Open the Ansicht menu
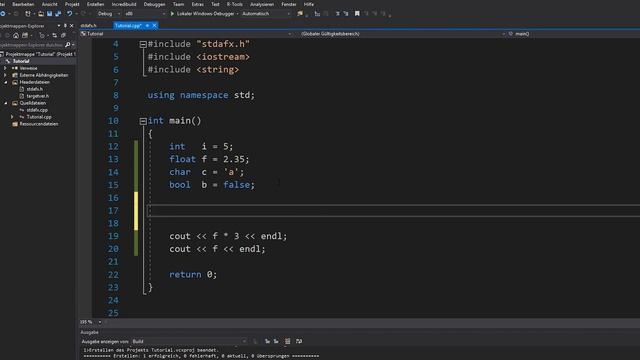This screenshot has width=640, height=360. [x=50, y=4]
